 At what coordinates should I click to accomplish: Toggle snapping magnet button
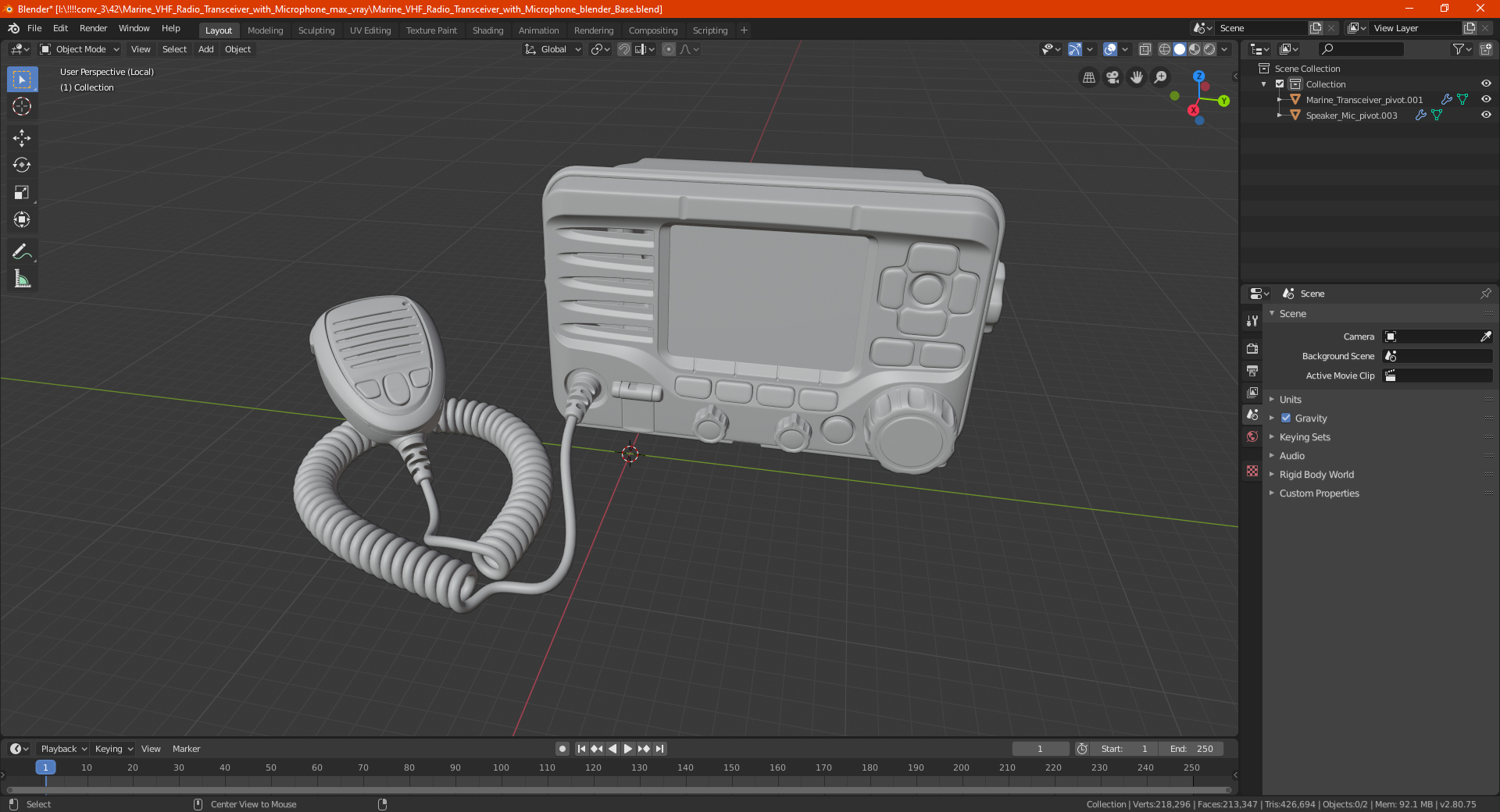(x=624, y=49)
